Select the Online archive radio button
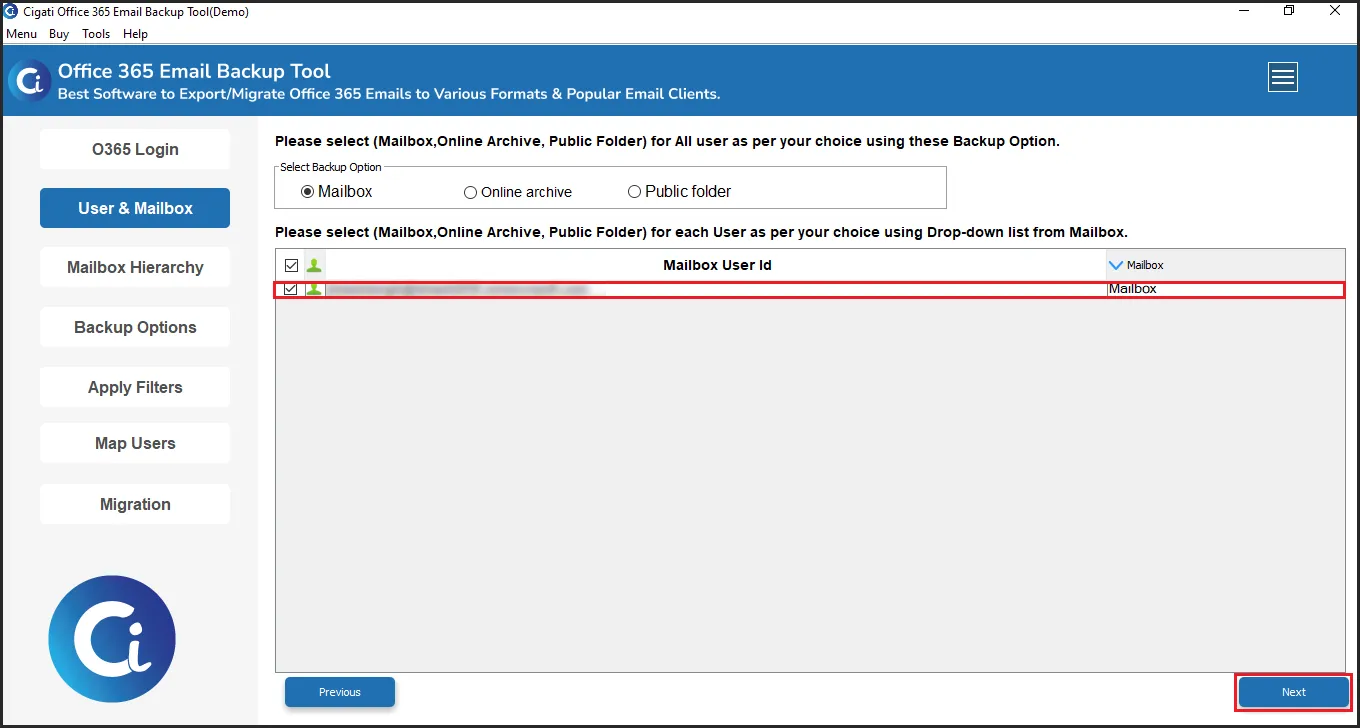Image resolution: width=1360 pixels, height=728 pixels. pos(470,192)
